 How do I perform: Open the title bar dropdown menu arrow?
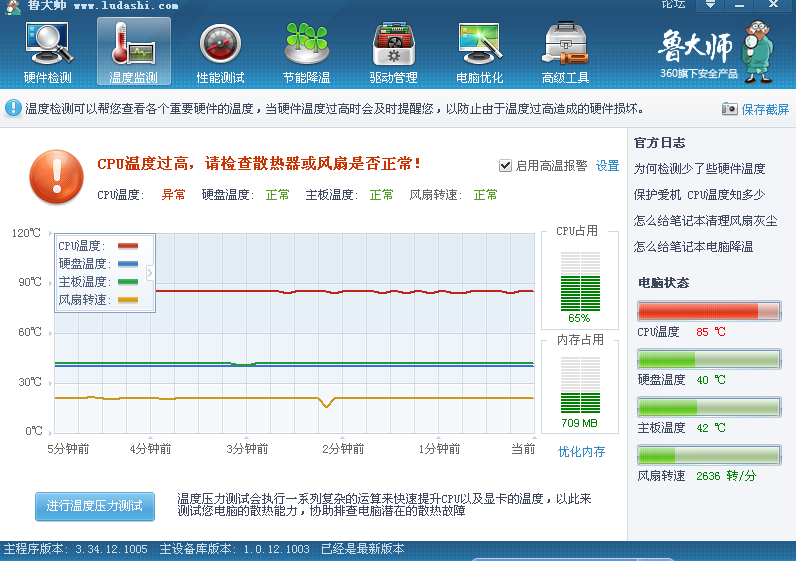(x=711, y=5)
